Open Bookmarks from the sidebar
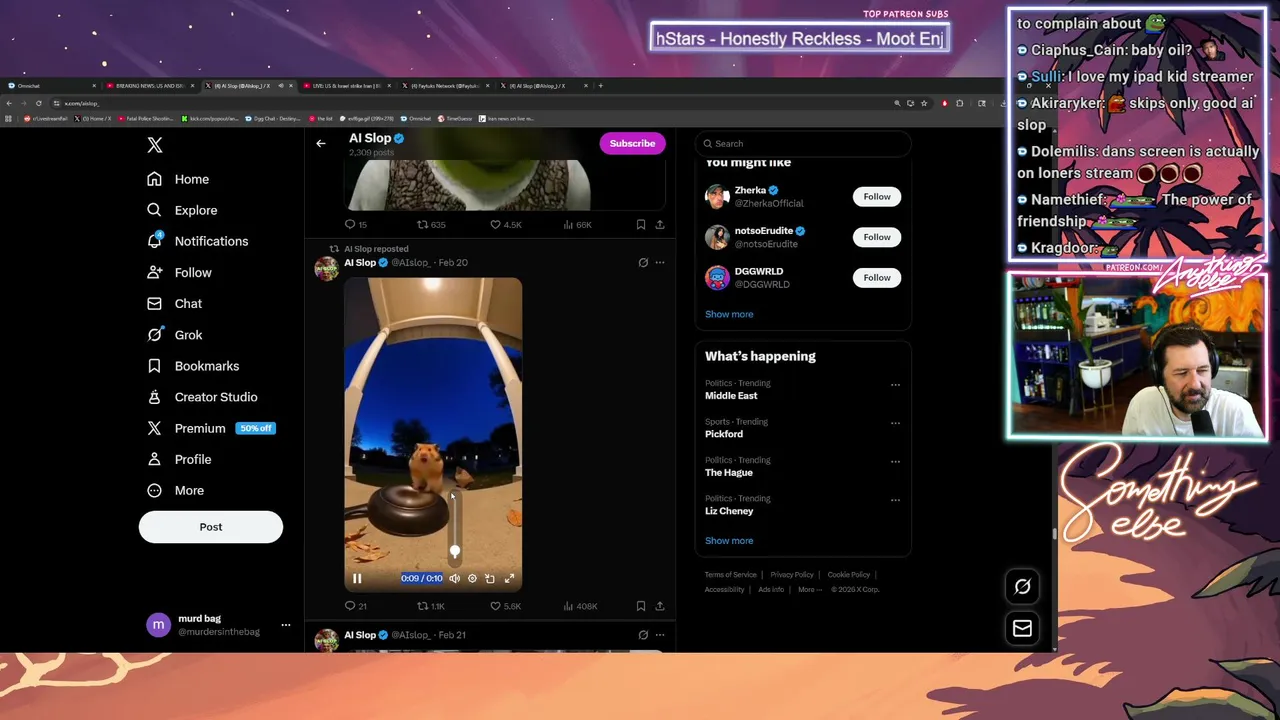 [193, 366]
